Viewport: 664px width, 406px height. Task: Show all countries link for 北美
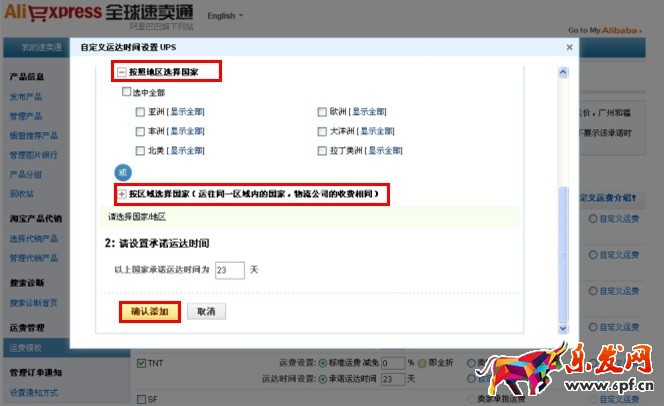point(186,151)
